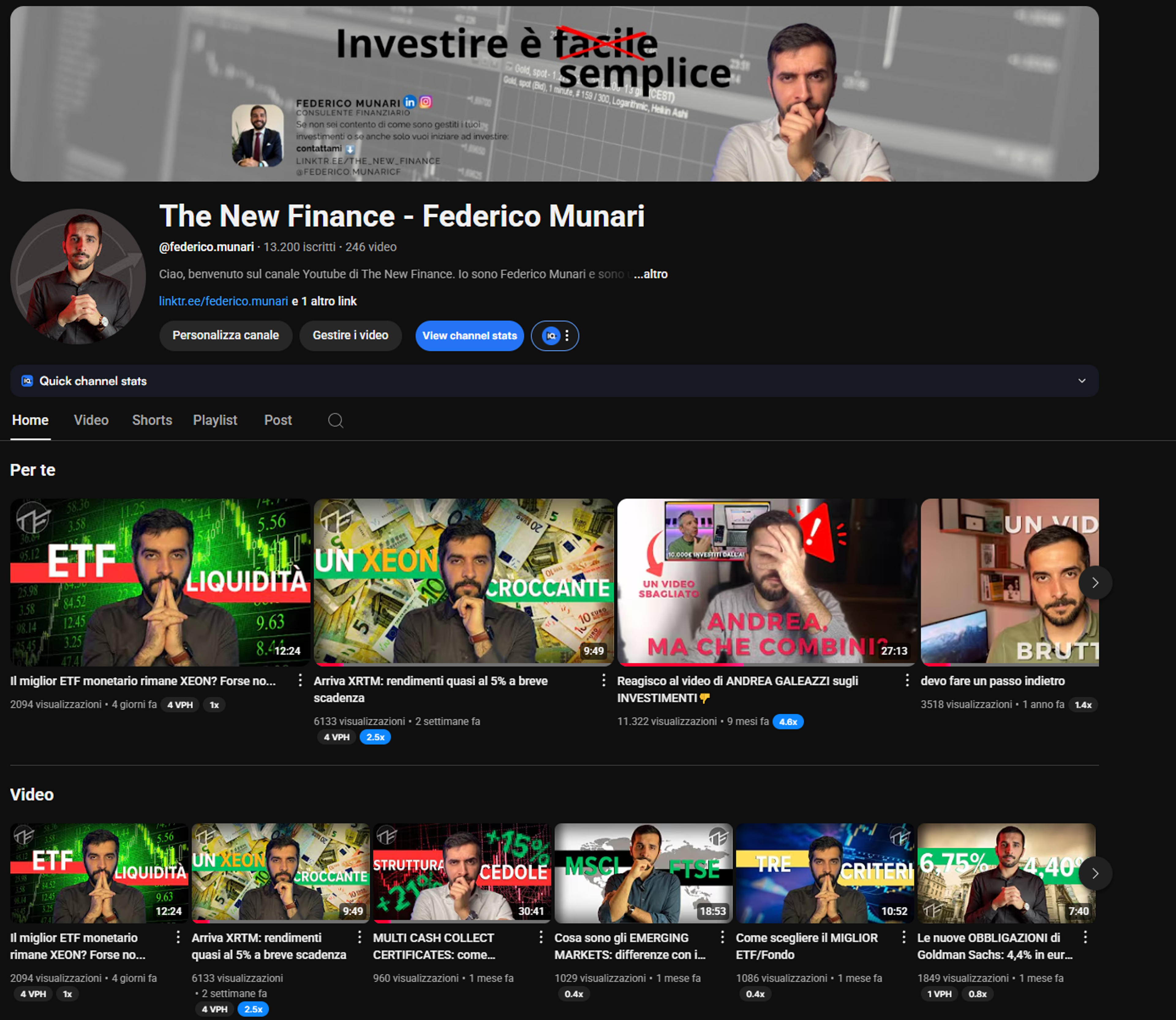Open three-dot menu for Arriva XRTM in Per te
The image size is (1176, 1020).
pyautogui.click(x=603, y=680)
